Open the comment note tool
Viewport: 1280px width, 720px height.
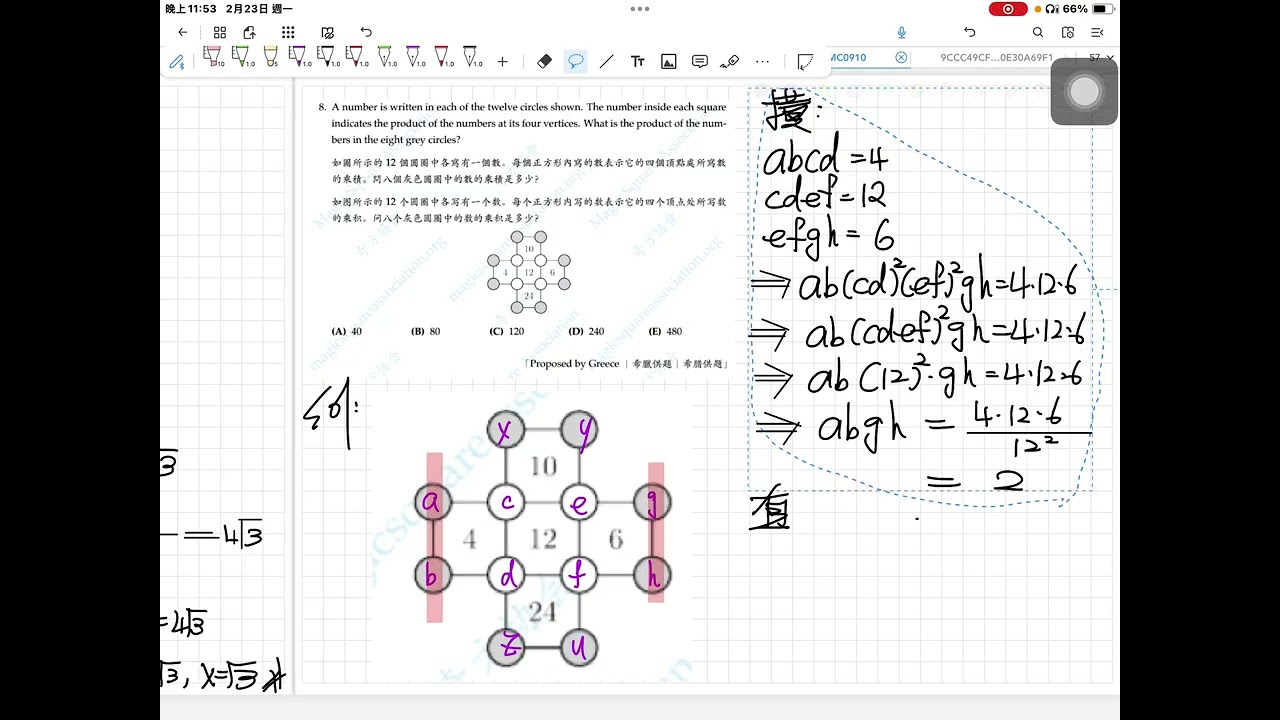pos(700,62)
